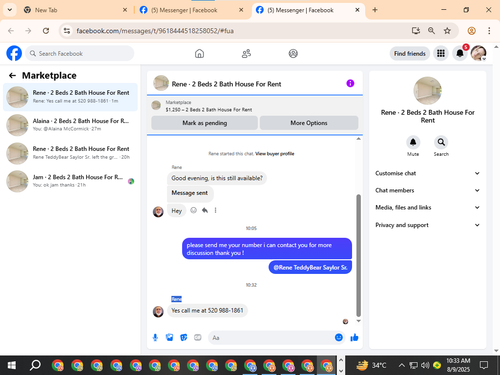Screen dimensions: 500x375
Task: Go back using the Marketplace arrow
Action: tap(12, 76)
